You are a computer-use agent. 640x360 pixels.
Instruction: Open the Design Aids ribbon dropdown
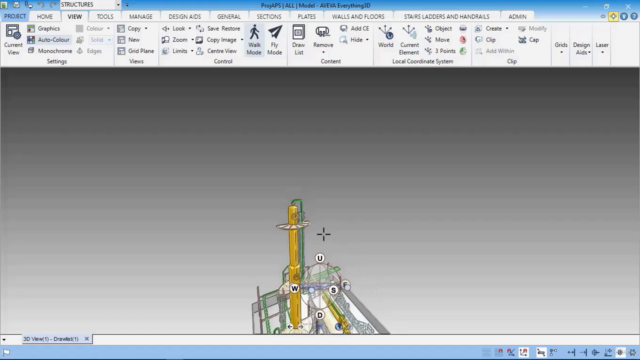[x=581, y=48]
